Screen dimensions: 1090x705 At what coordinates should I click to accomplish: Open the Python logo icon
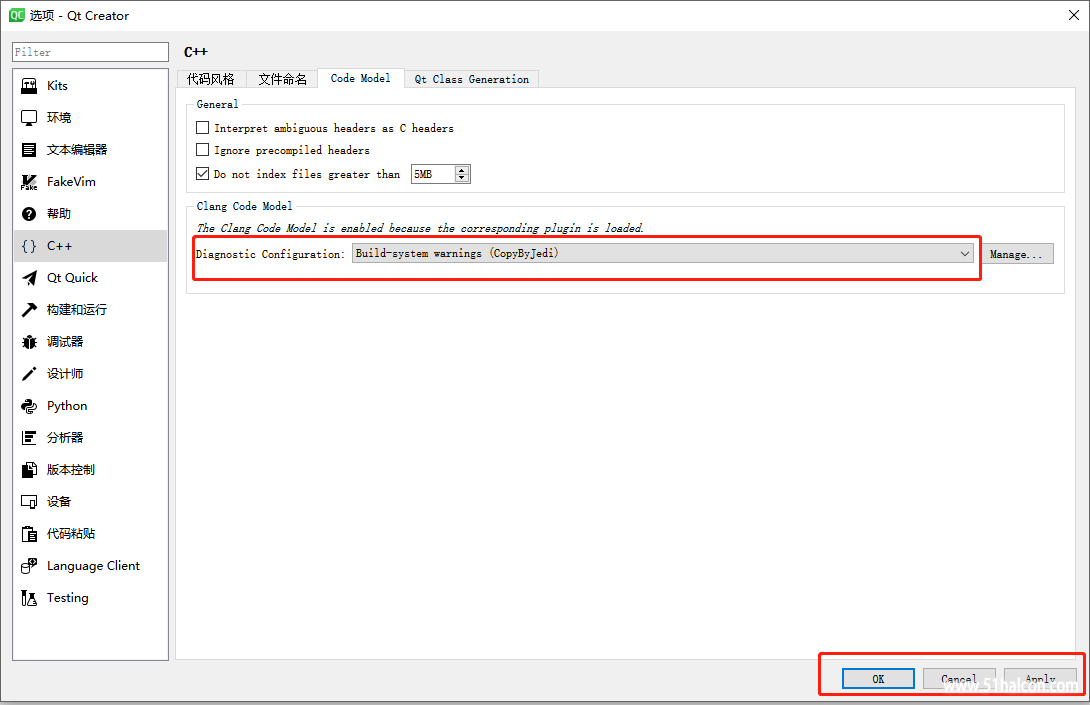pos(29,406)
